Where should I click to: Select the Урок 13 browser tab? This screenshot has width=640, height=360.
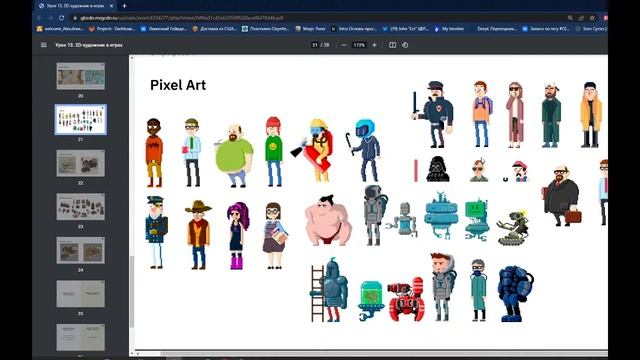click(76, 6)
